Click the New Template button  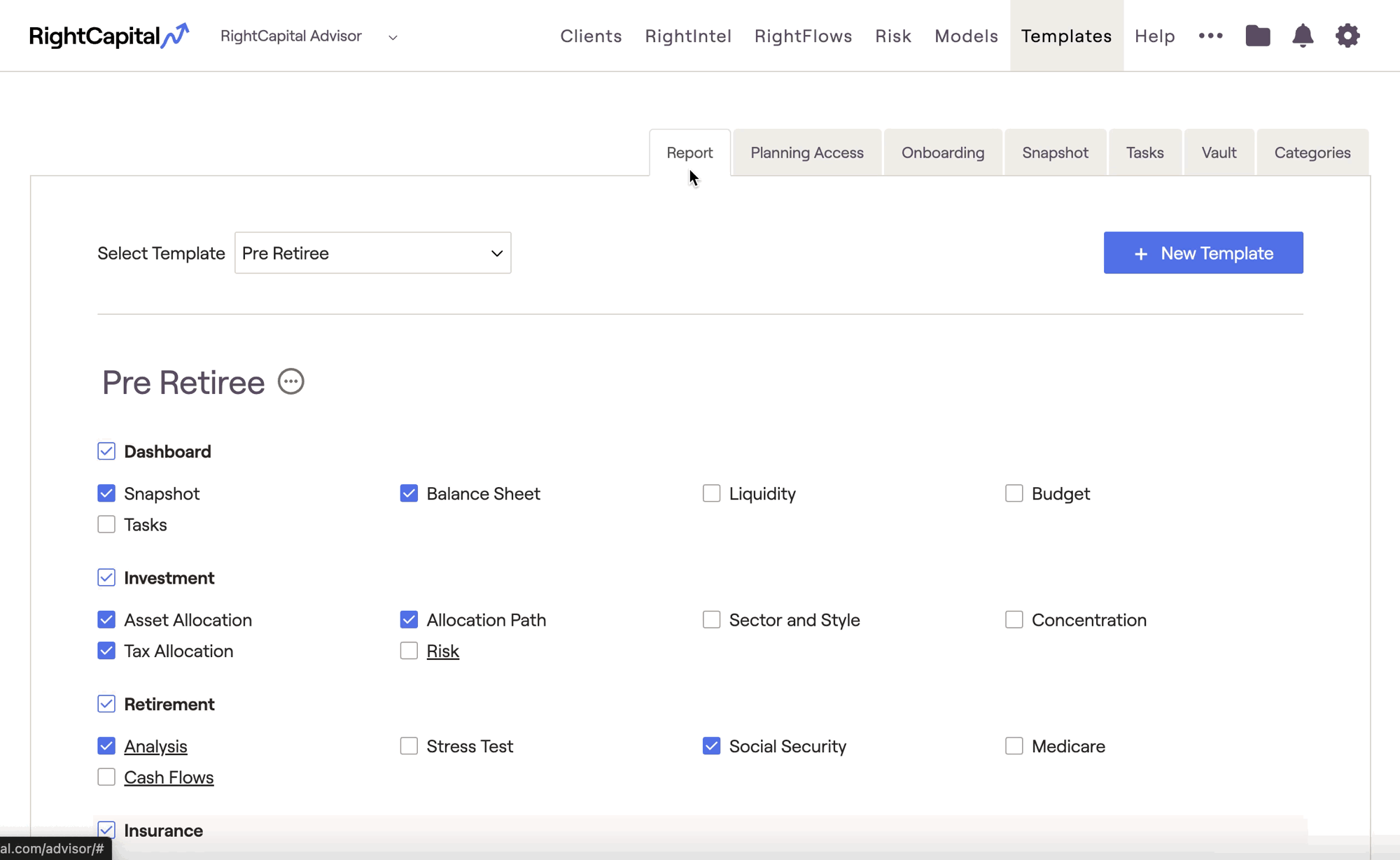(1203, 253)
